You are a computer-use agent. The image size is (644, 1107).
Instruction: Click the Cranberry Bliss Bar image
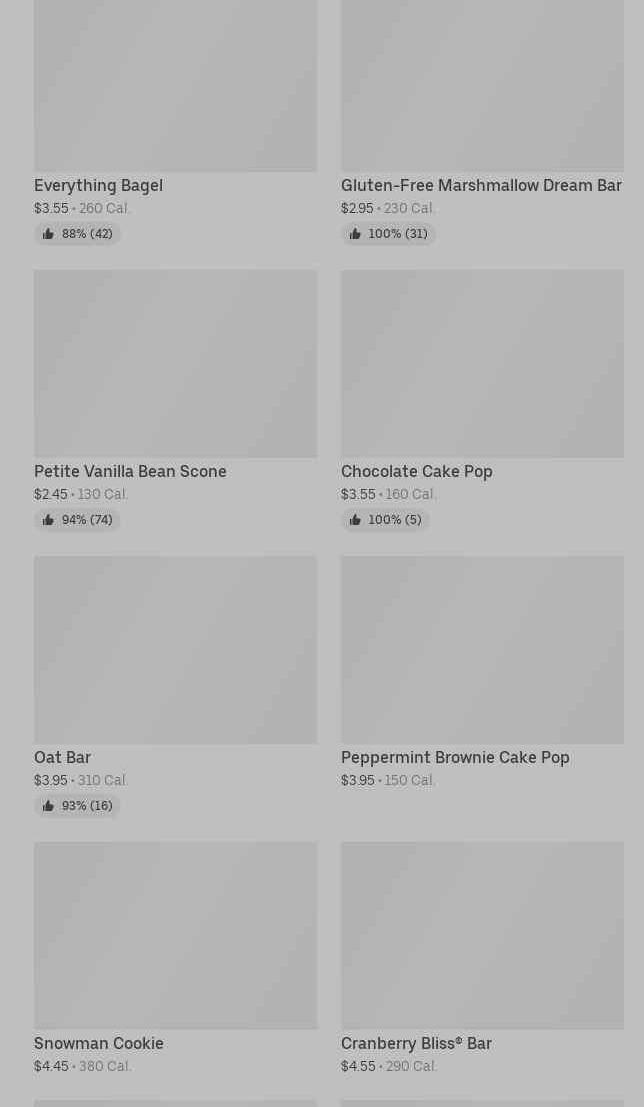[482, 935]
